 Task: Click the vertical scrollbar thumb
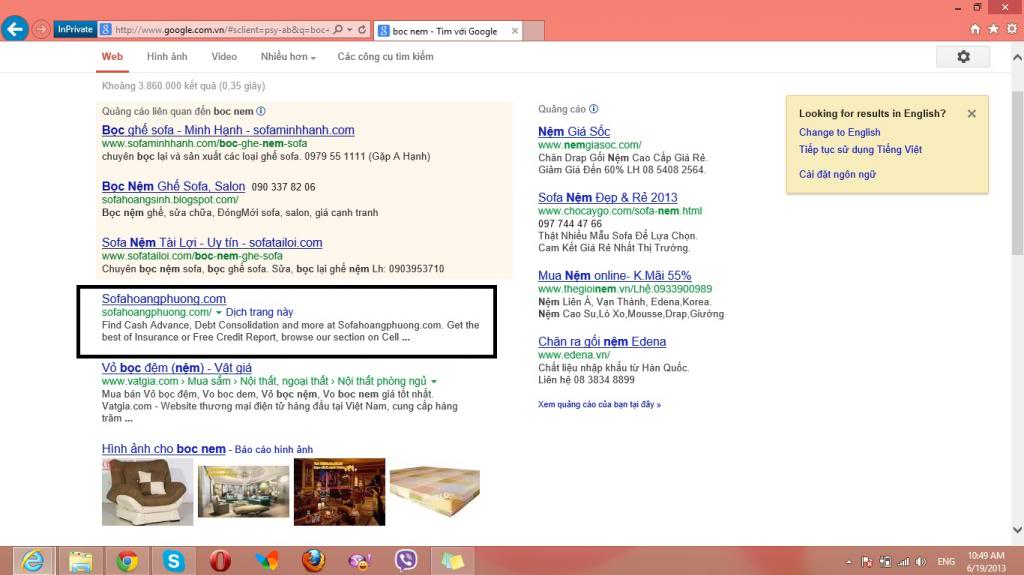tap(1017, 173)
